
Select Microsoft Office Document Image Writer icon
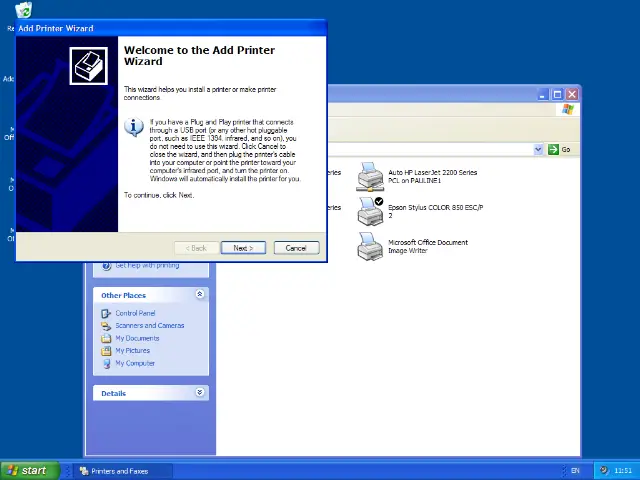(x=370, y=247)
